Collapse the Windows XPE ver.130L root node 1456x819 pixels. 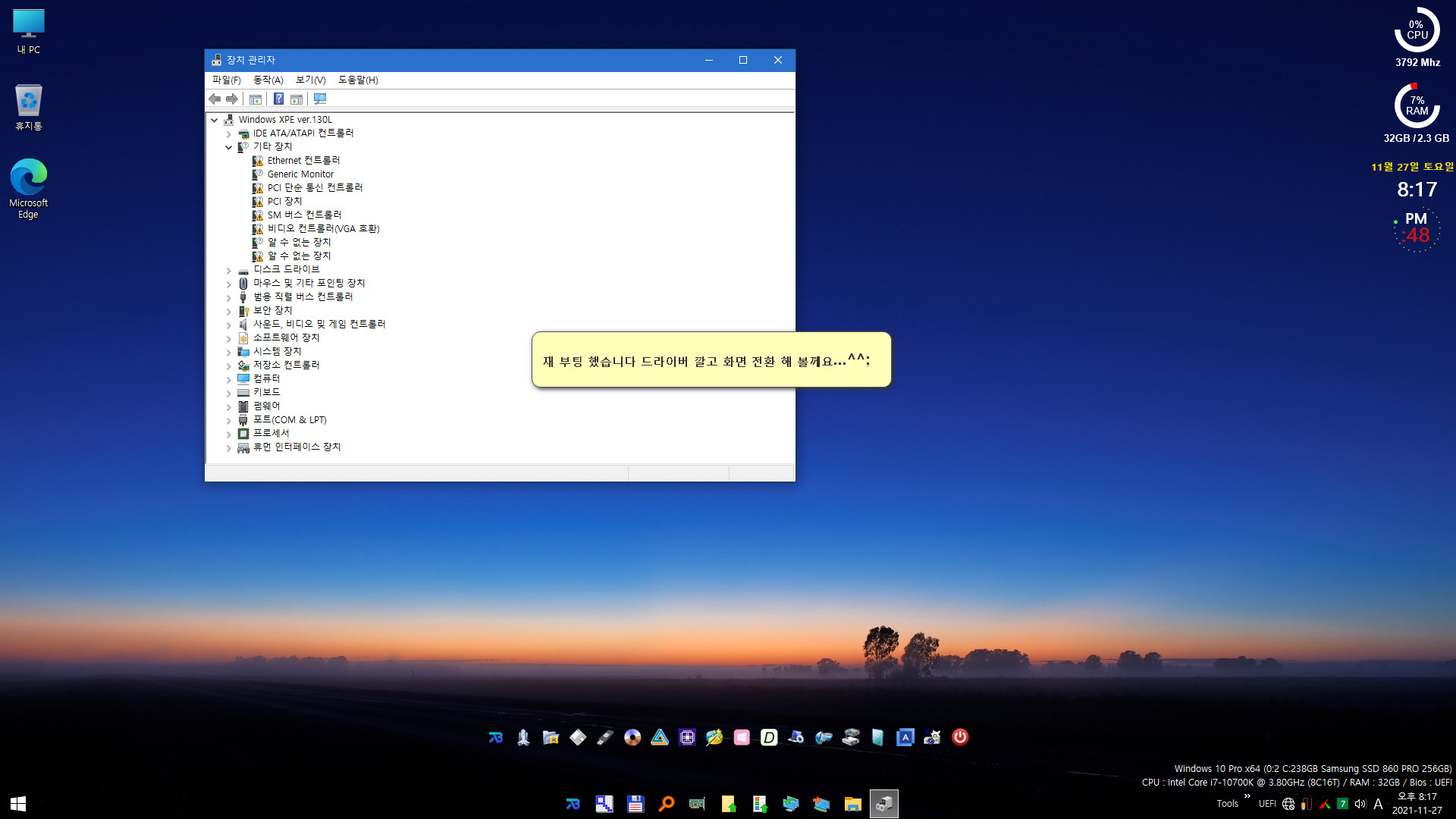215,120
